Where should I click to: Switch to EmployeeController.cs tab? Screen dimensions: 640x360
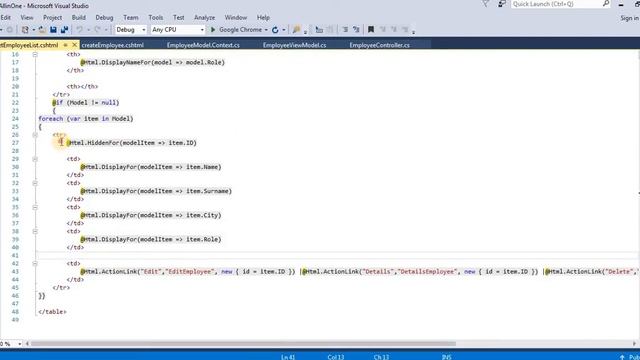[x=379, y=45]
